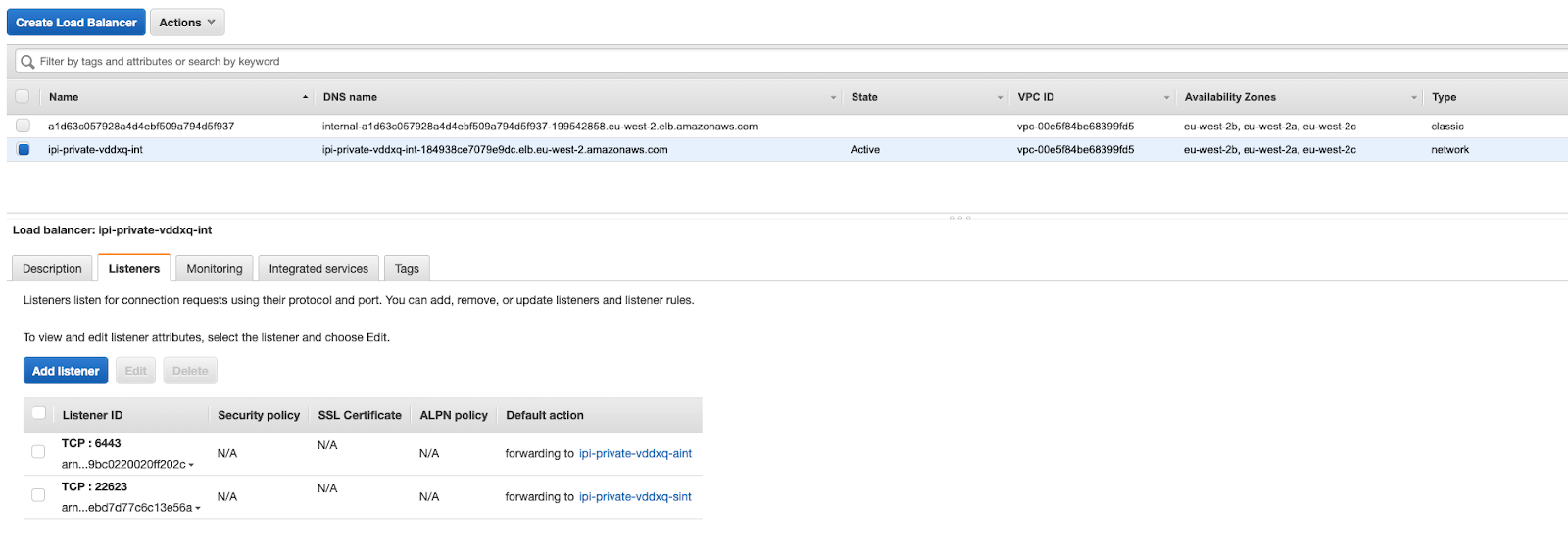Open the VPC ID column filter arrow
Viewport: 1568px width, 560px height.
pyautogui.click(x=1166, y=98)
